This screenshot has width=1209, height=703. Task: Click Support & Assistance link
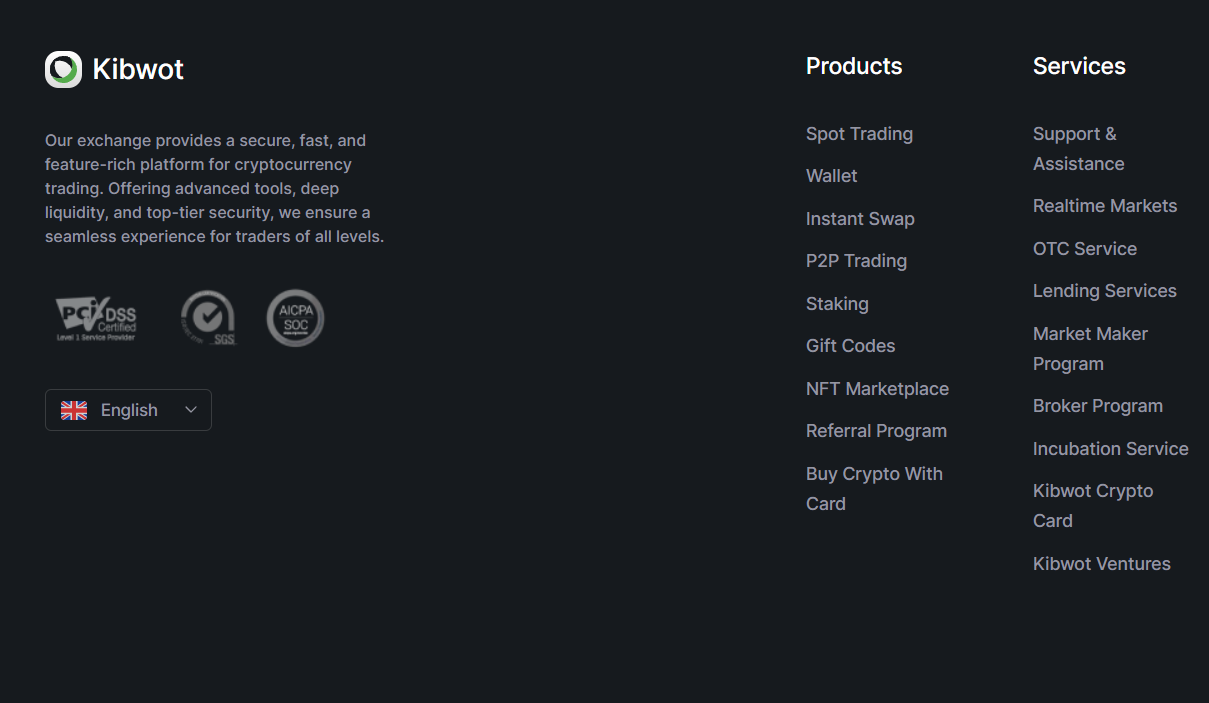[x=1077, y=148]
